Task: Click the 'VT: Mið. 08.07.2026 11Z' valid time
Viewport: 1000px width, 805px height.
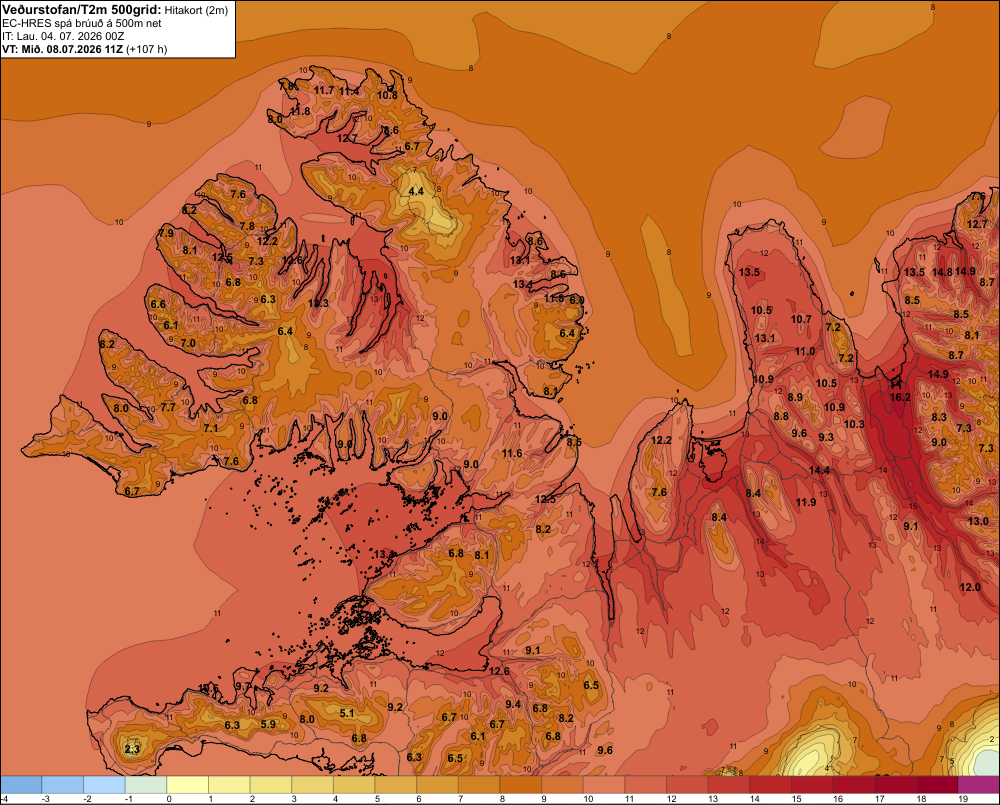Action: pos(62,49)
